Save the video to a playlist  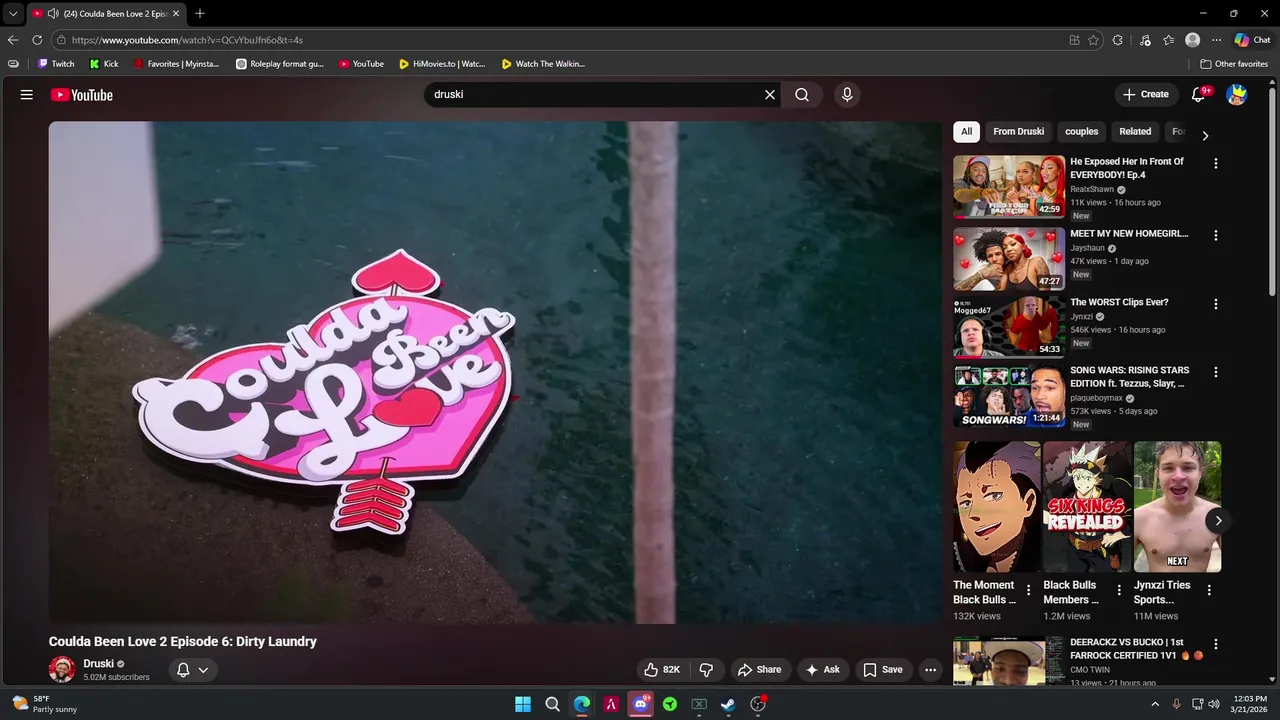[883, 670]
